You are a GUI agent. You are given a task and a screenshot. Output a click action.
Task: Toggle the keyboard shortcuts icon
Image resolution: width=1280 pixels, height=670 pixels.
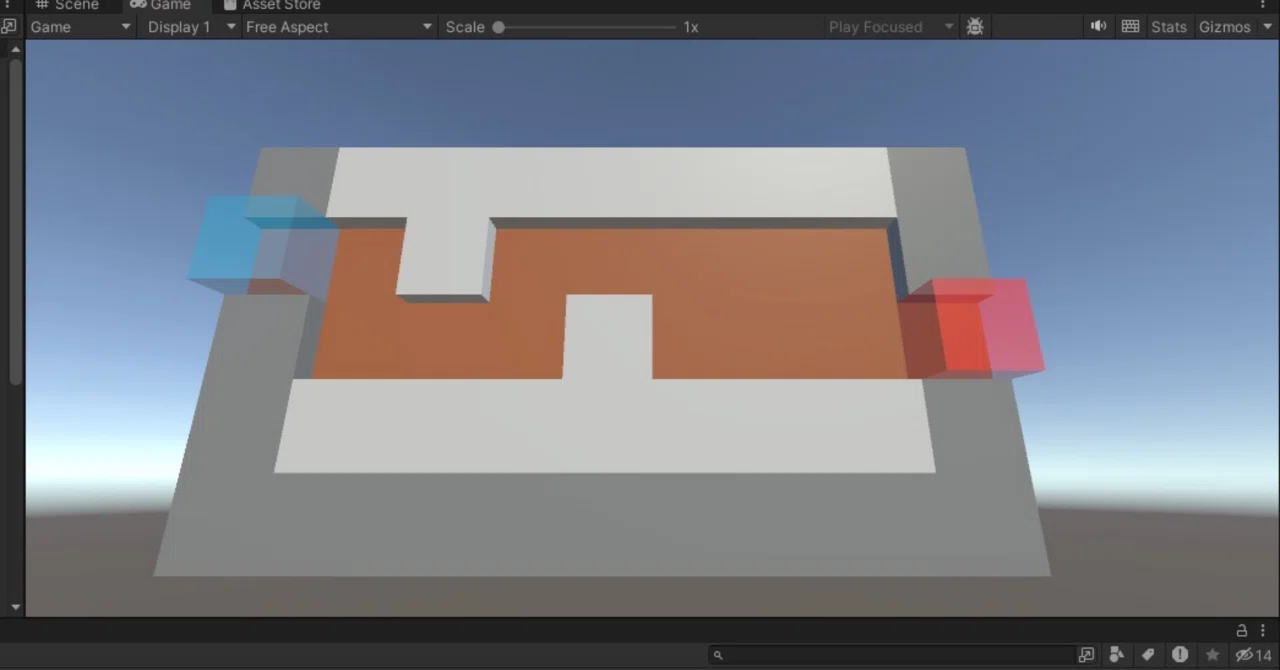click(1130, 27)
